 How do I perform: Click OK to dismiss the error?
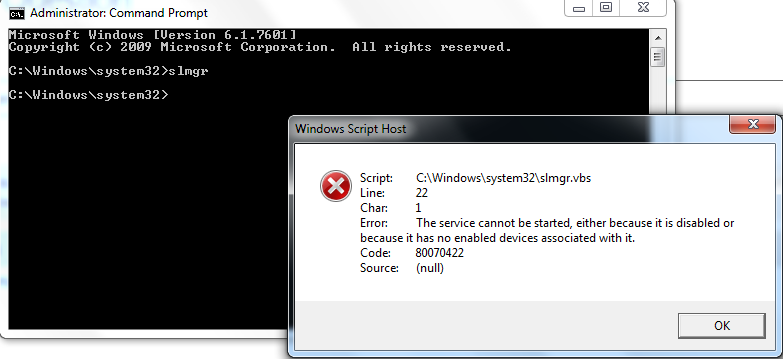[x=722, y=326]
